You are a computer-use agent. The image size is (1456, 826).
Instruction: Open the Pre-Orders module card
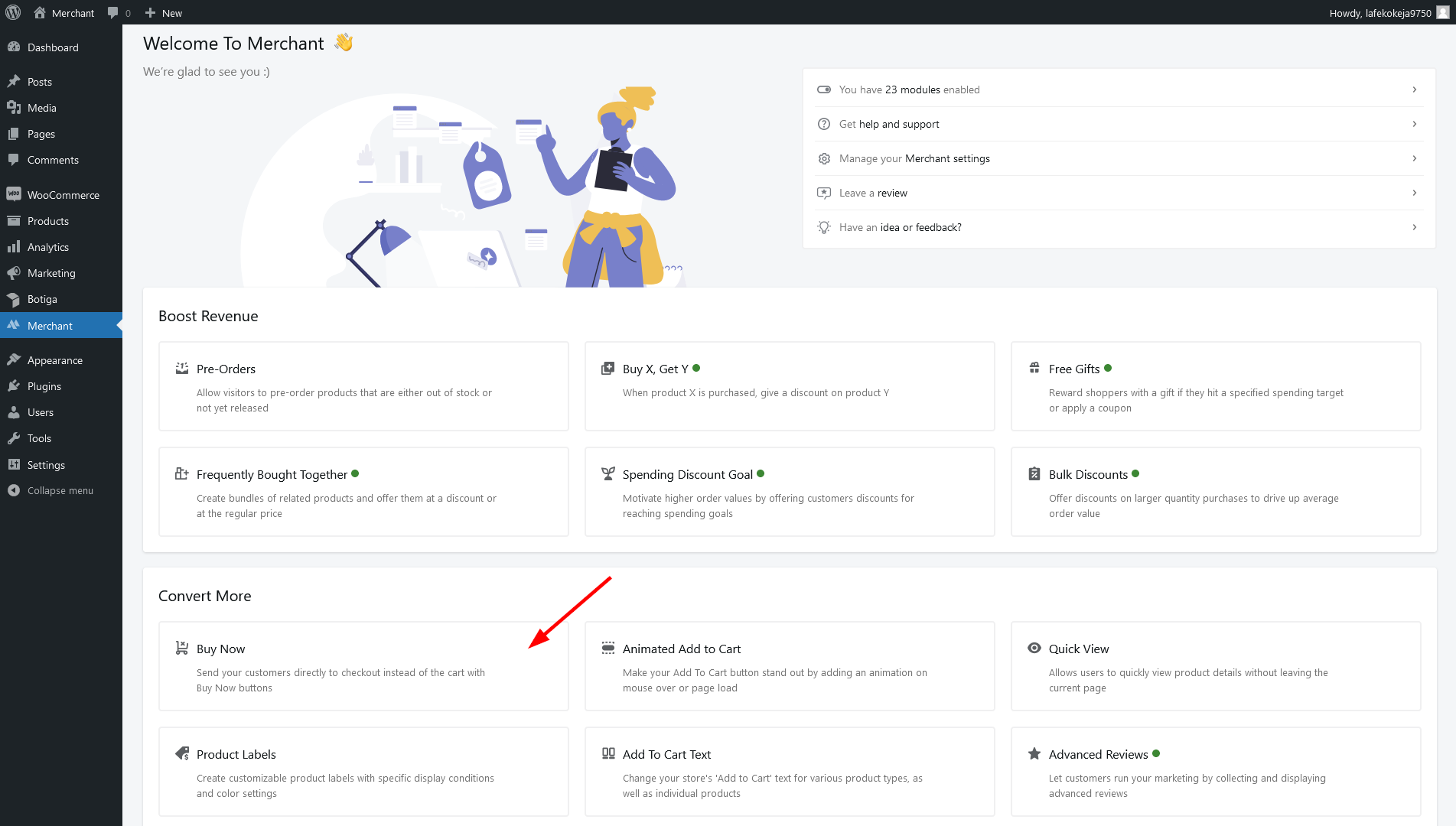click(x=363, y=386)
